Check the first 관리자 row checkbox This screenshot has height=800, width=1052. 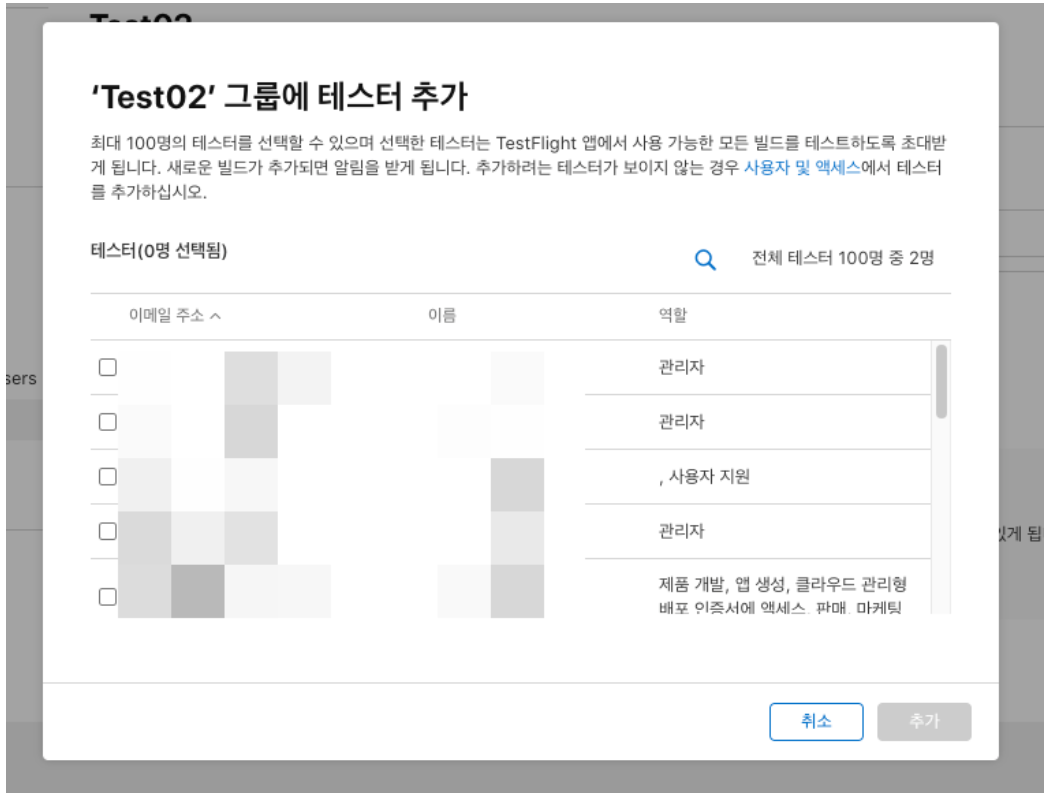pos(107,367)
